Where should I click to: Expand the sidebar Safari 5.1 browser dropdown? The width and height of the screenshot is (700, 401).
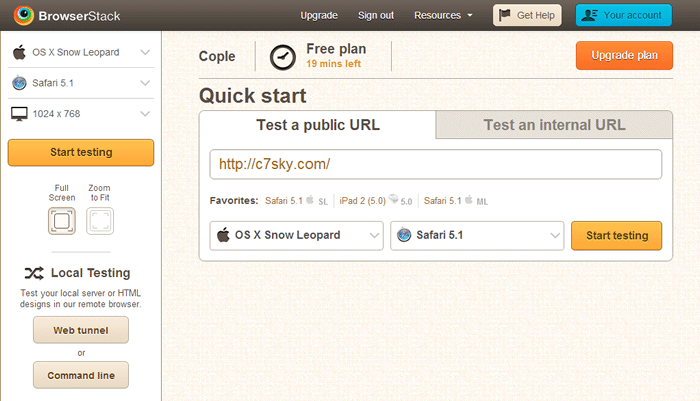(81, 83)
